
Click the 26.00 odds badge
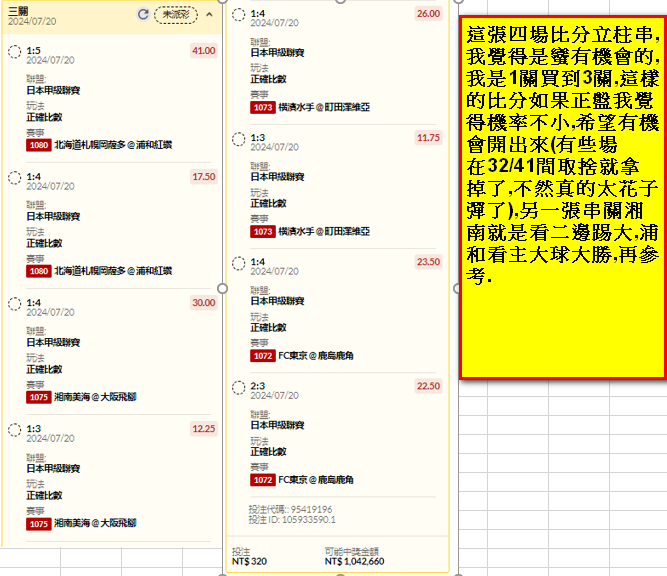pos(428,14)
